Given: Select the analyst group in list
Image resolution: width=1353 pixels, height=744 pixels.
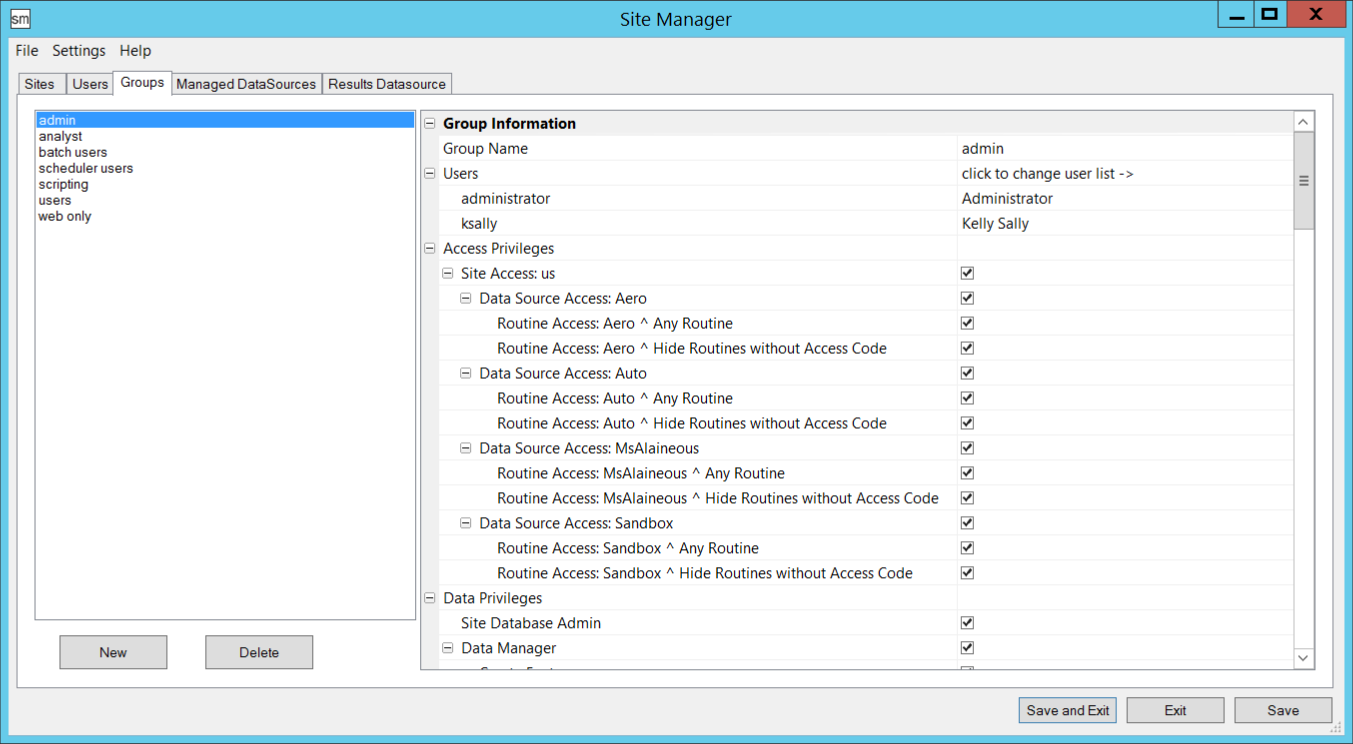Looking at the screenshot, I should pyautogui.click(x=61, y=137).
